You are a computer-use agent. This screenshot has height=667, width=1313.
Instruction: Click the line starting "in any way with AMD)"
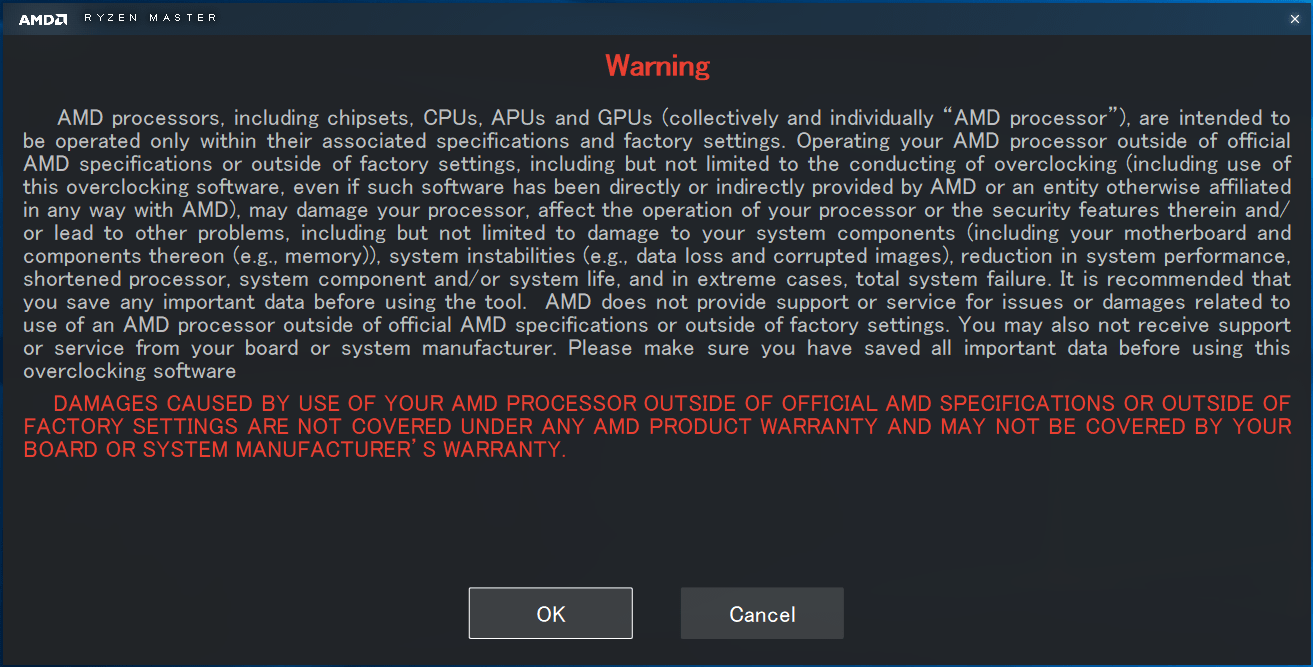(x=657, y=211)
